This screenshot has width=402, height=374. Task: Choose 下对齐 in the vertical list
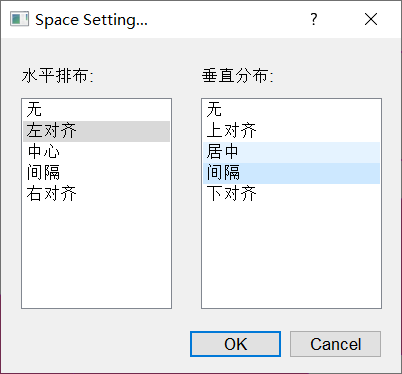coord(291,194)
